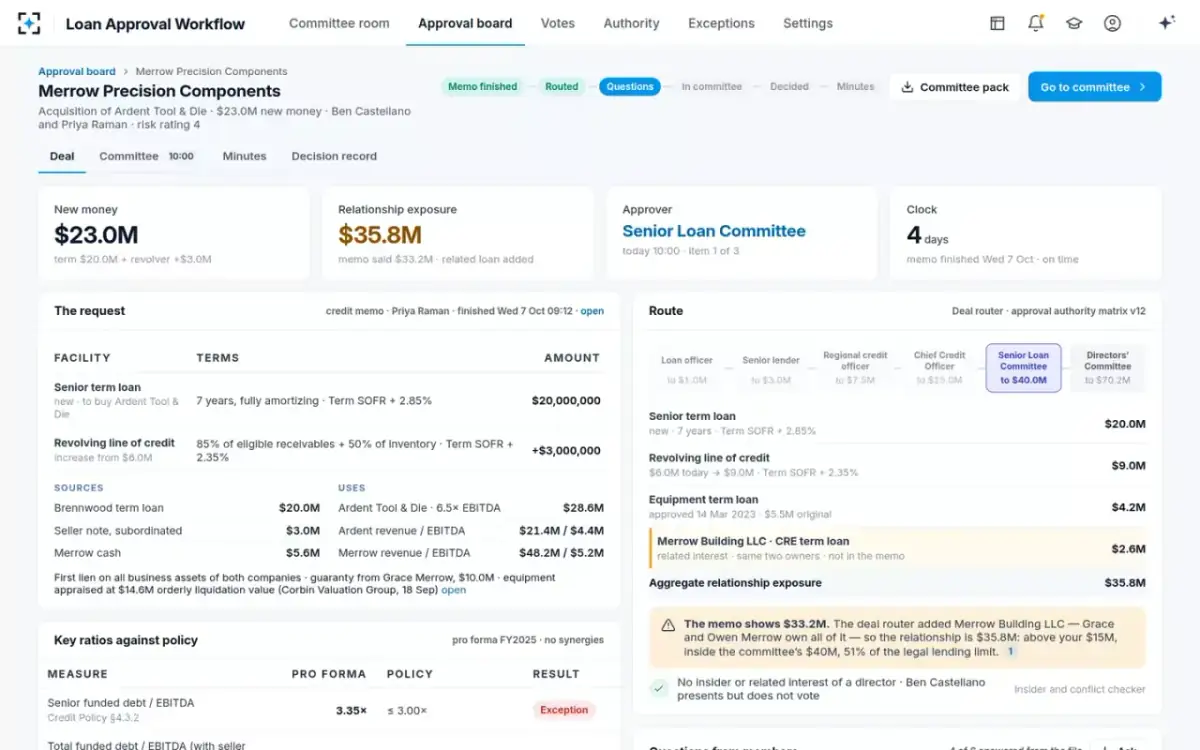Open the user profile icon
The width and height of the screenshot is (1200, 750).
tap(1112, 23)
